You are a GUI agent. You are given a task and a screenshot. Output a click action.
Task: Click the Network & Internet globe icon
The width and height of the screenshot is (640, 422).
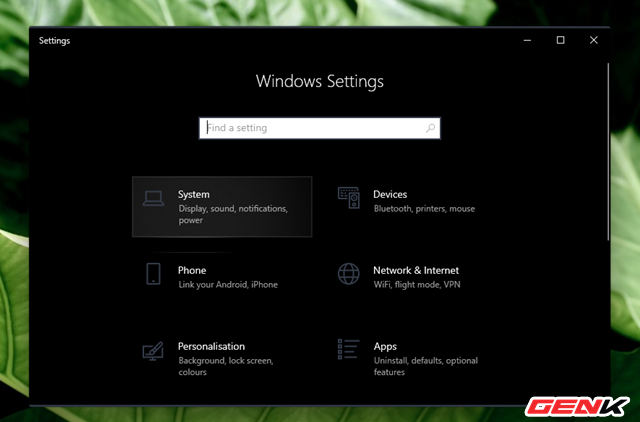pos(348,275)
